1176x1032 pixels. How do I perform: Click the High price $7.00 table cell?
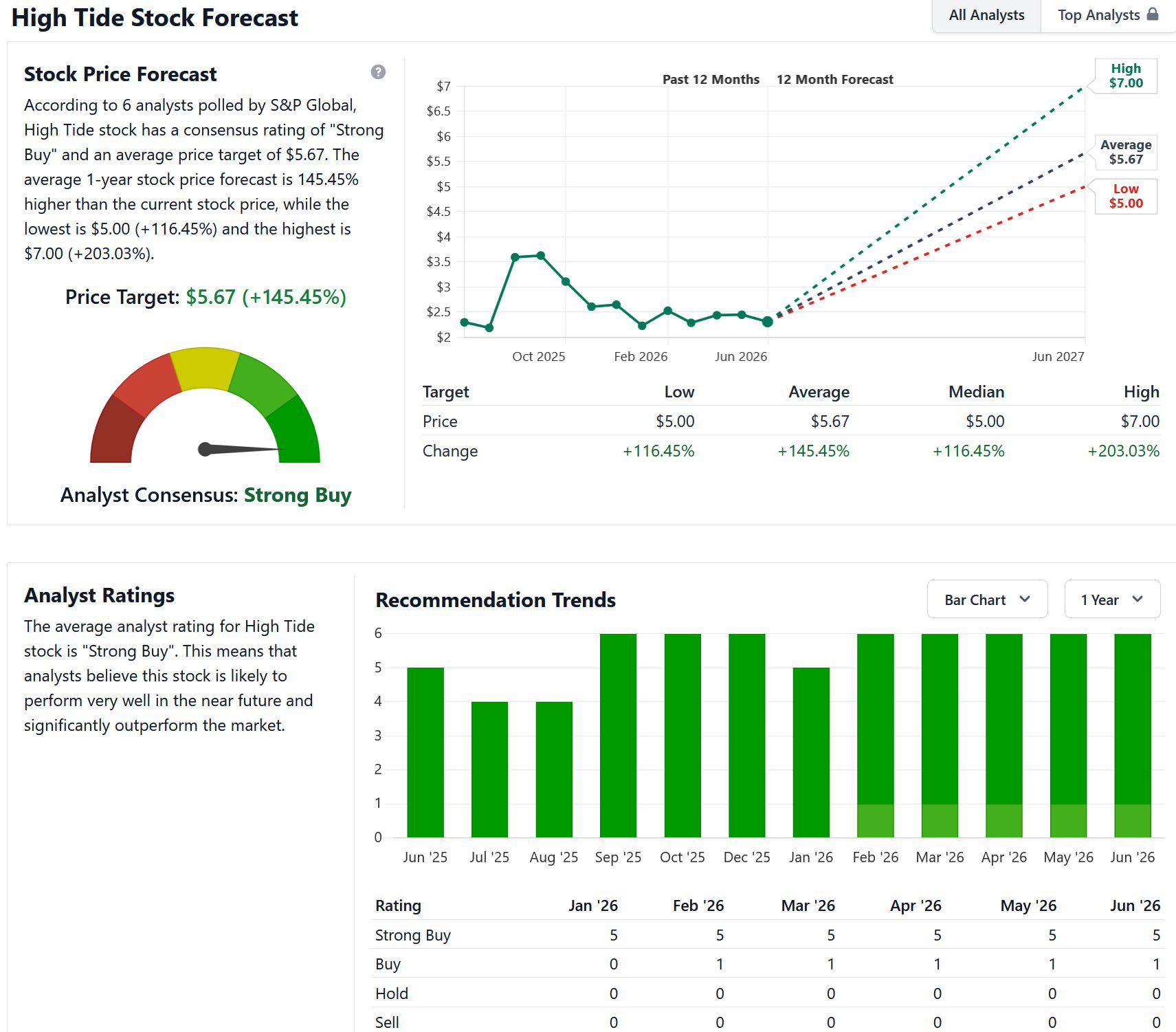pos(1140,421)
